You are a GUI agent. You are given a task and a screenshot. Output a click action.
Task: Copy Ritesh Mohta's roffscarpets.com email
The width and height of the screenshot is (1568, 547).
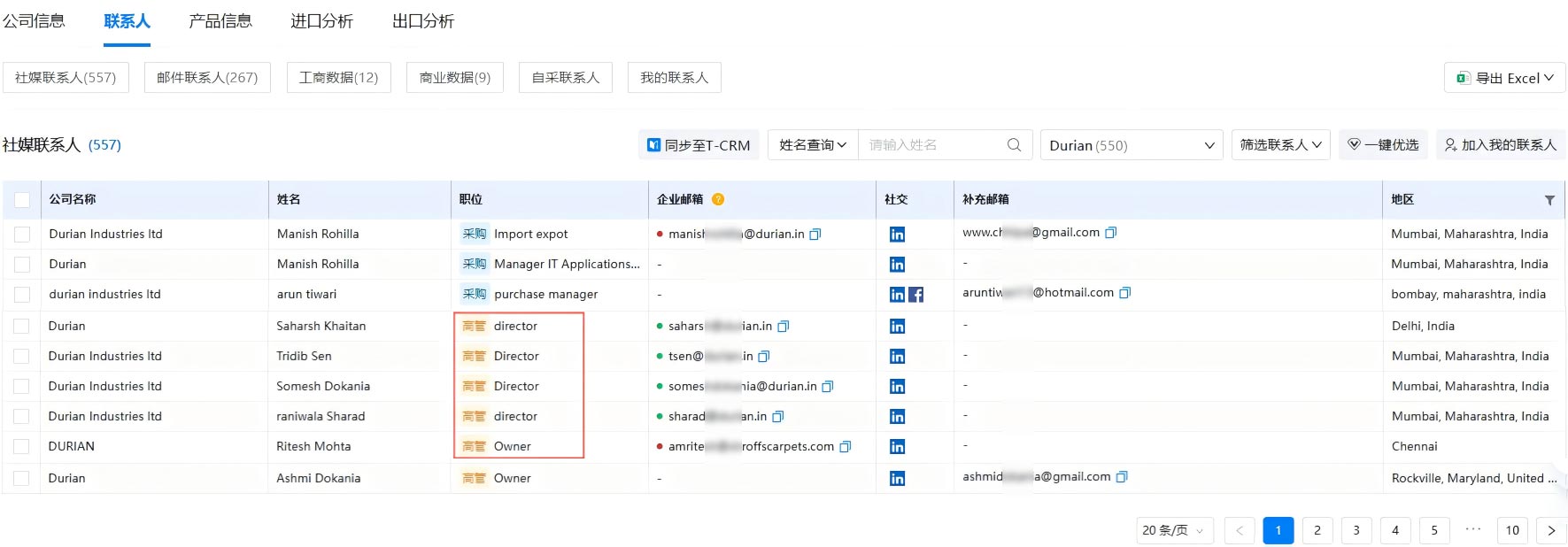(x=846, y=447)
